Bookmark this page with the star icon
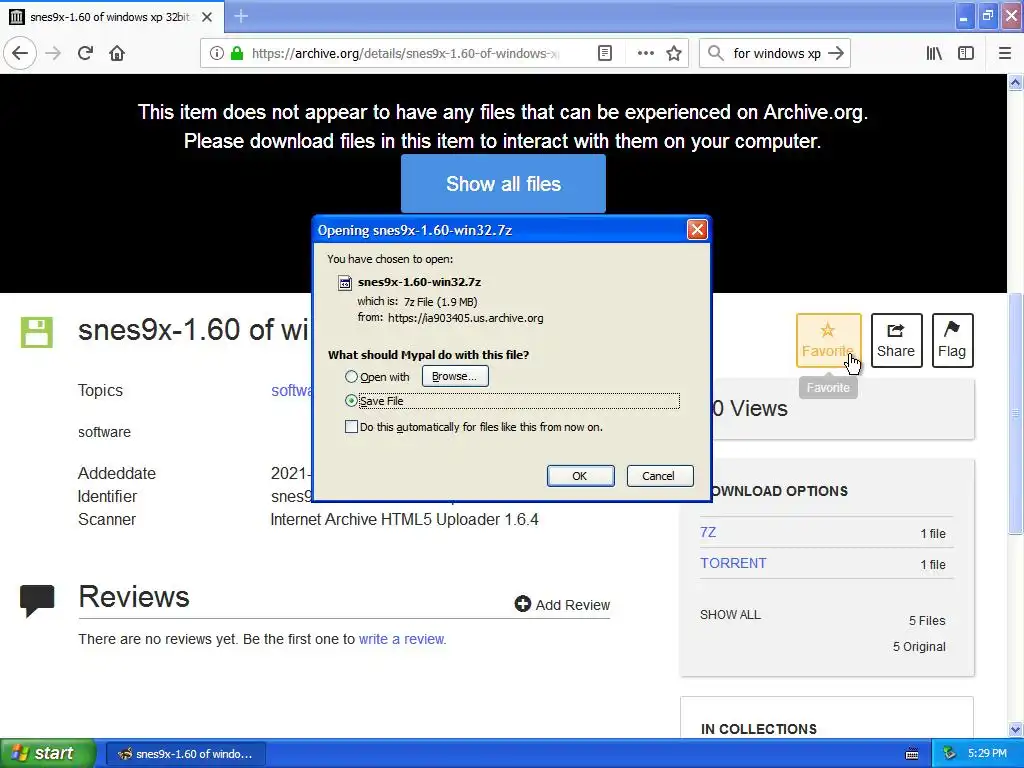Image resolution: width=1024 pixels, height=768 pixels. (674, 54)
